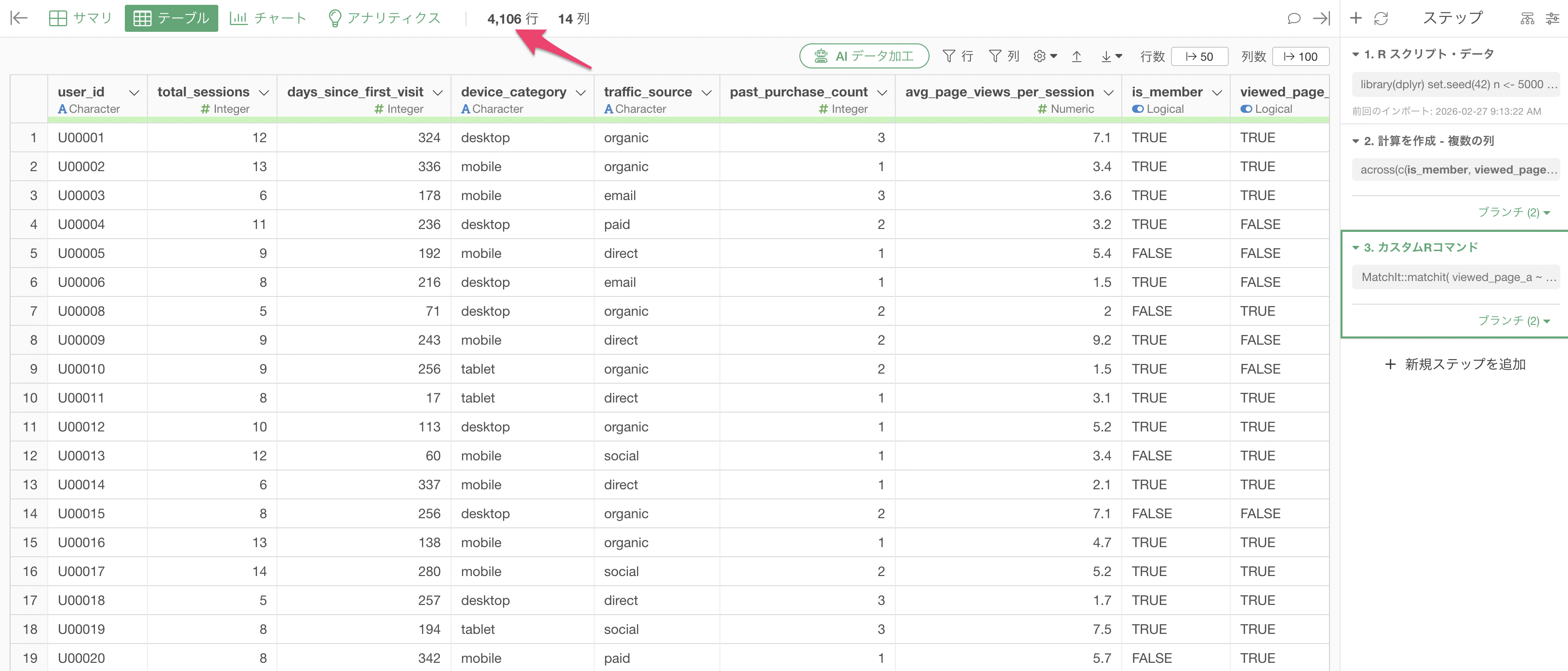Open user_id column header menu
The image size is (1568, 671).
(134, 93)
